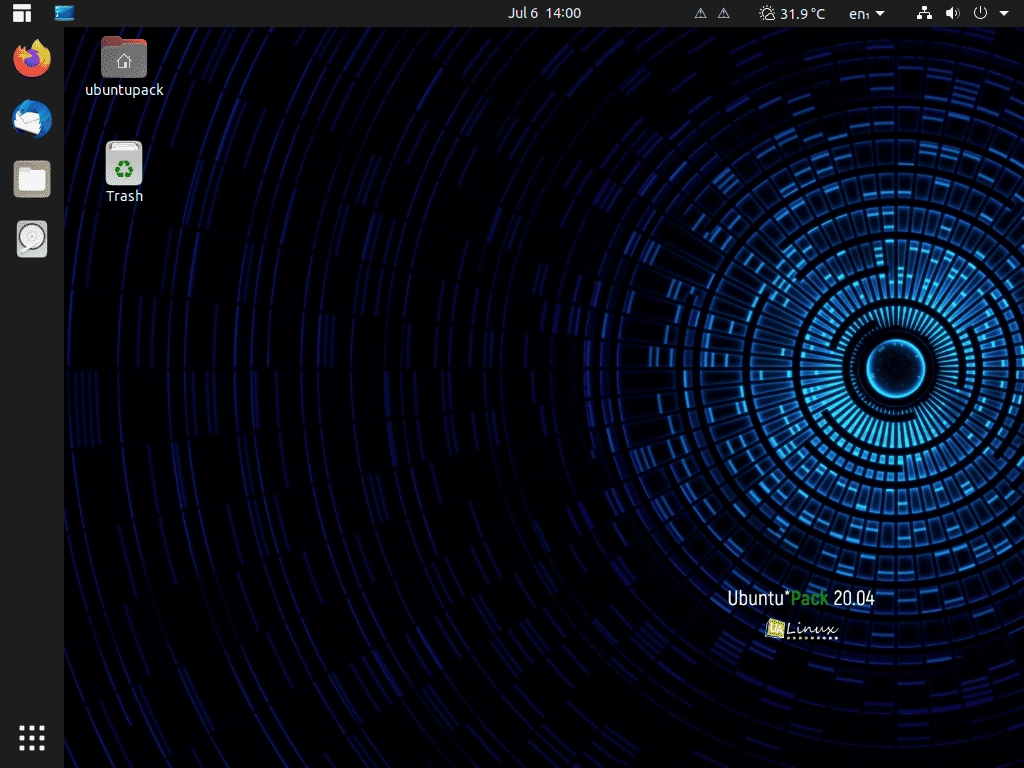Screen dimensions: 1024x768
Task: Click the power icon in top bar
Action: tap(980, 13)
